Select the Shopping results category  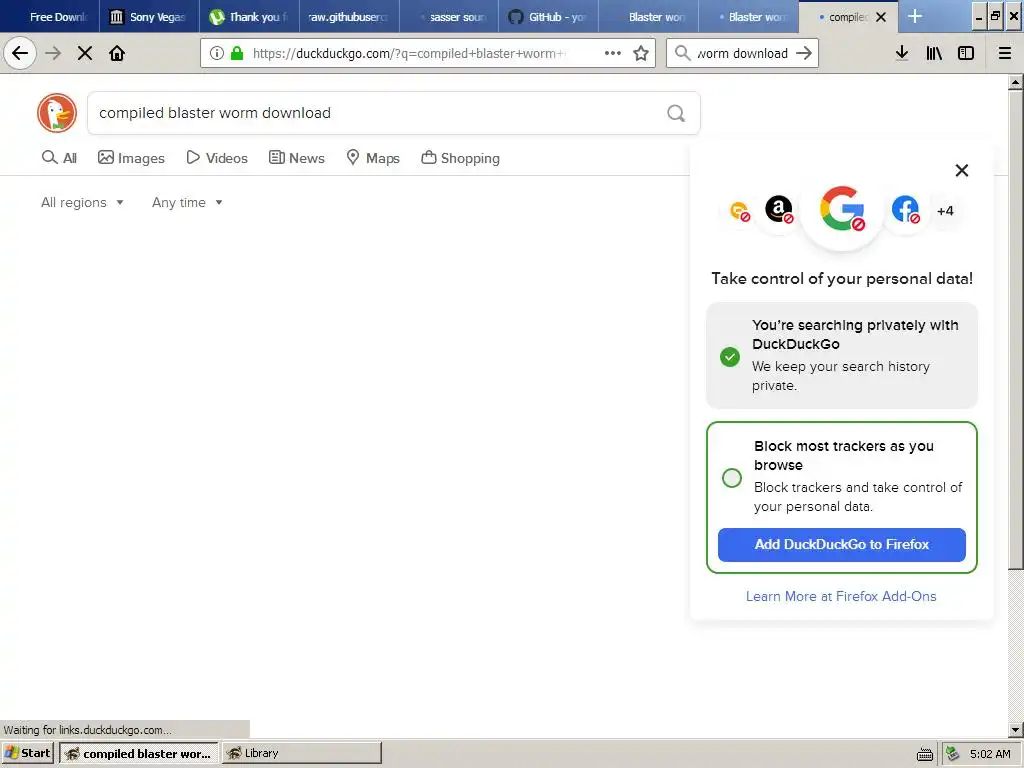click(460, 158)
